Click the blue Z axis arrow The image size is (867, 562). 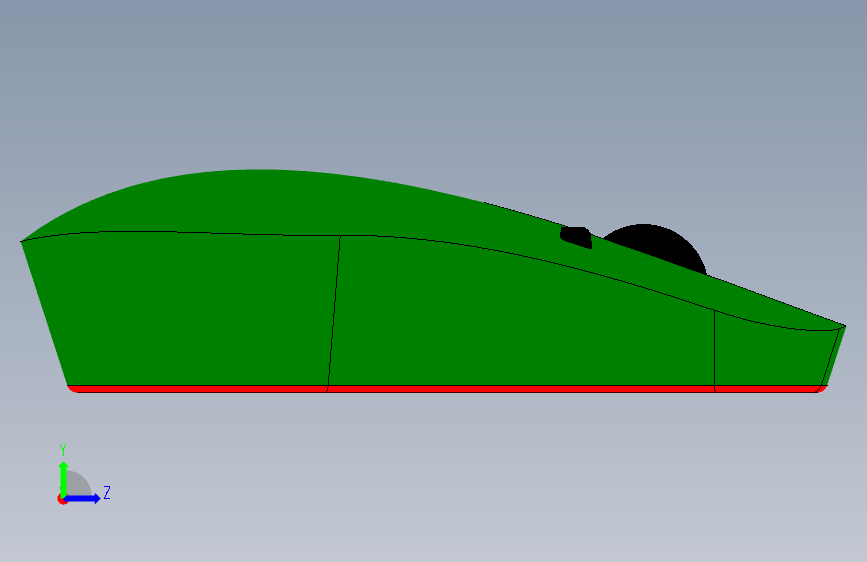[x=83, y=498]
